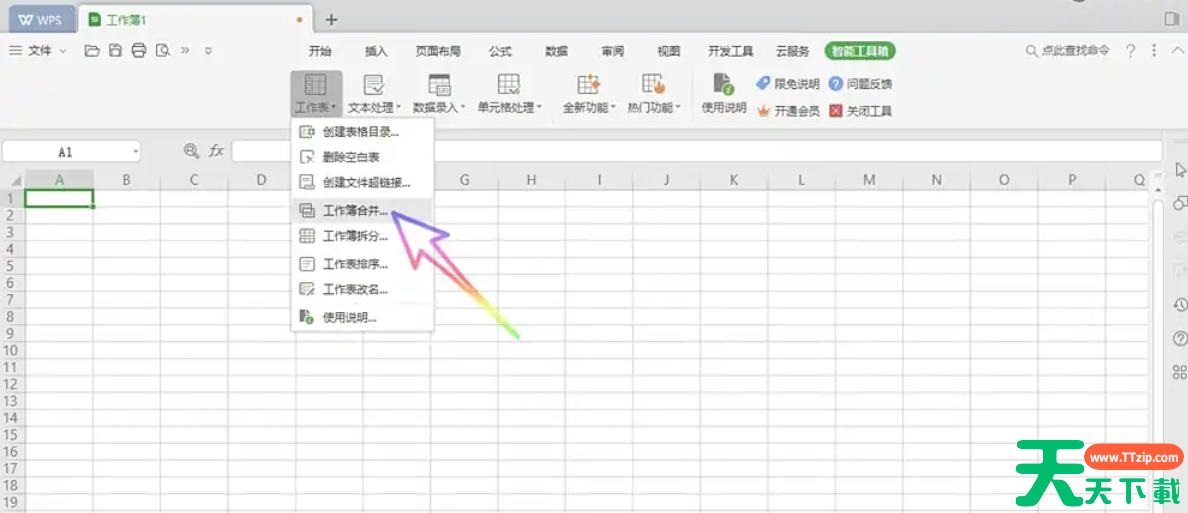Image resolution: width=1188 pixels, height=513 pixels.
Task: Click the Print icon in quick toolbar
Action: click(x=139, y=51)
